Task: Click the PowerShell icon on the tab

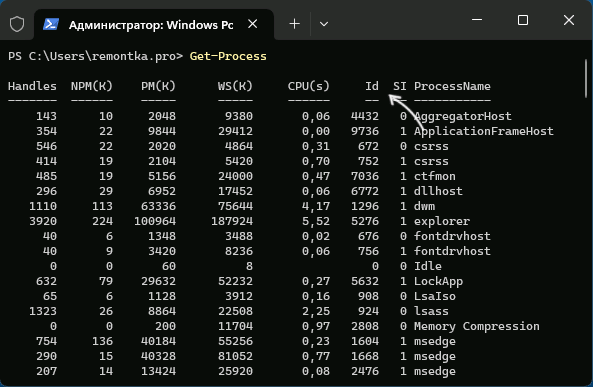Action: tap(51, 24)
